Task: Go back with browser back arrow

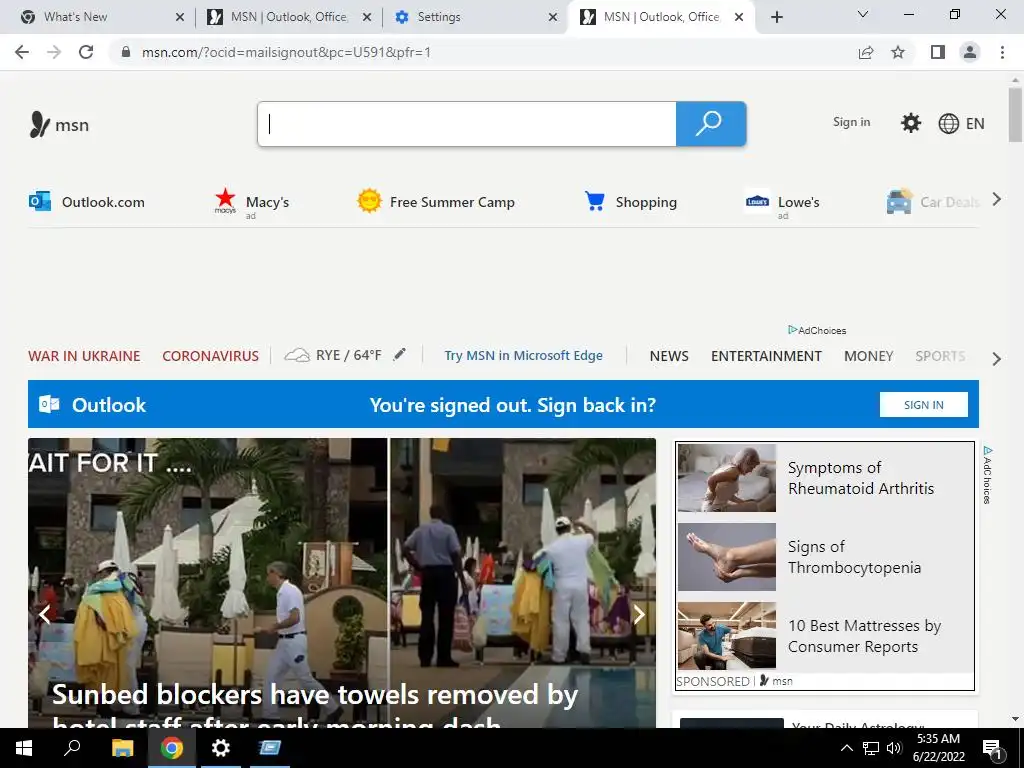Action: click(x=22, y=52)
